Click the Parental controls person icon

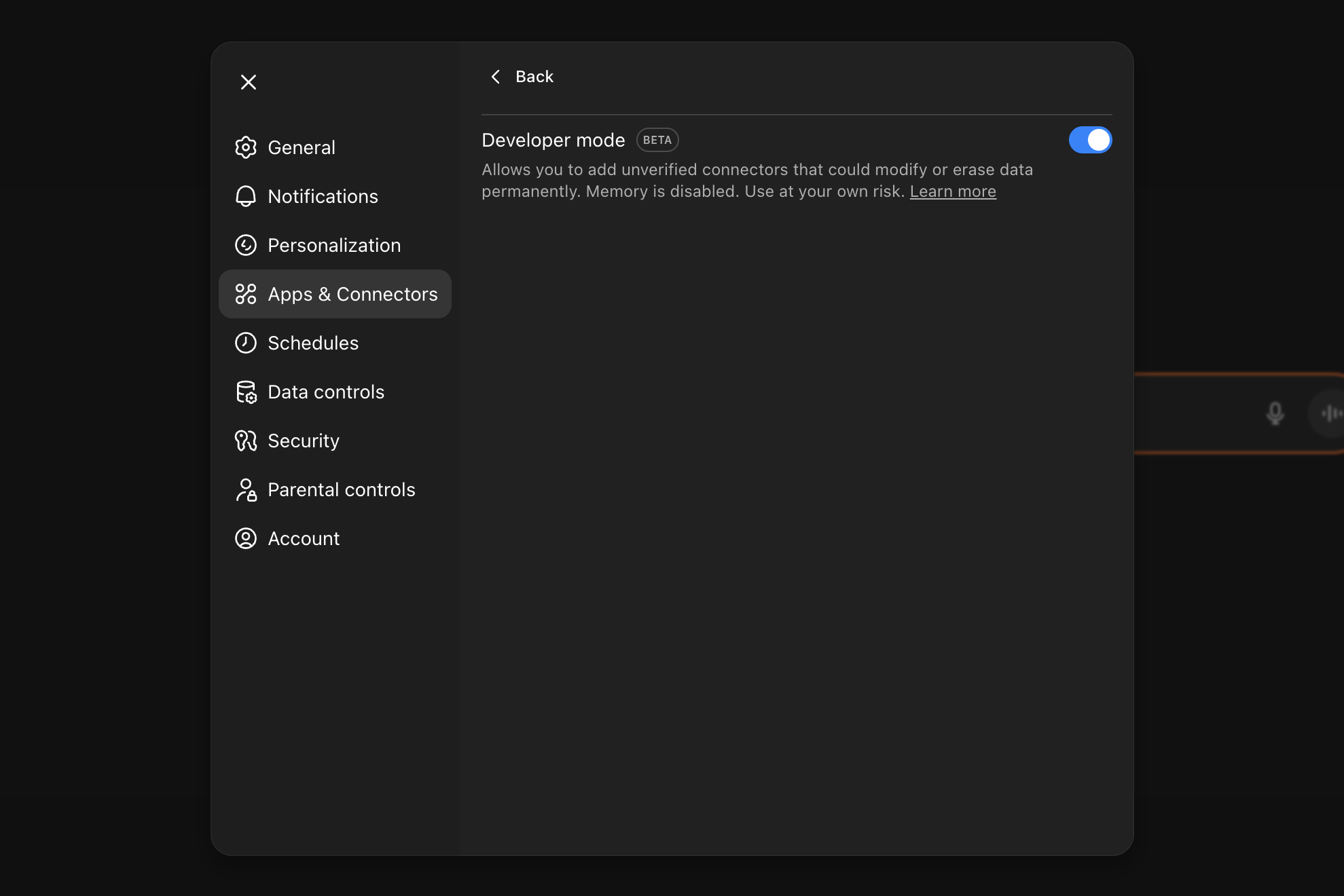[x=245, y=489]
